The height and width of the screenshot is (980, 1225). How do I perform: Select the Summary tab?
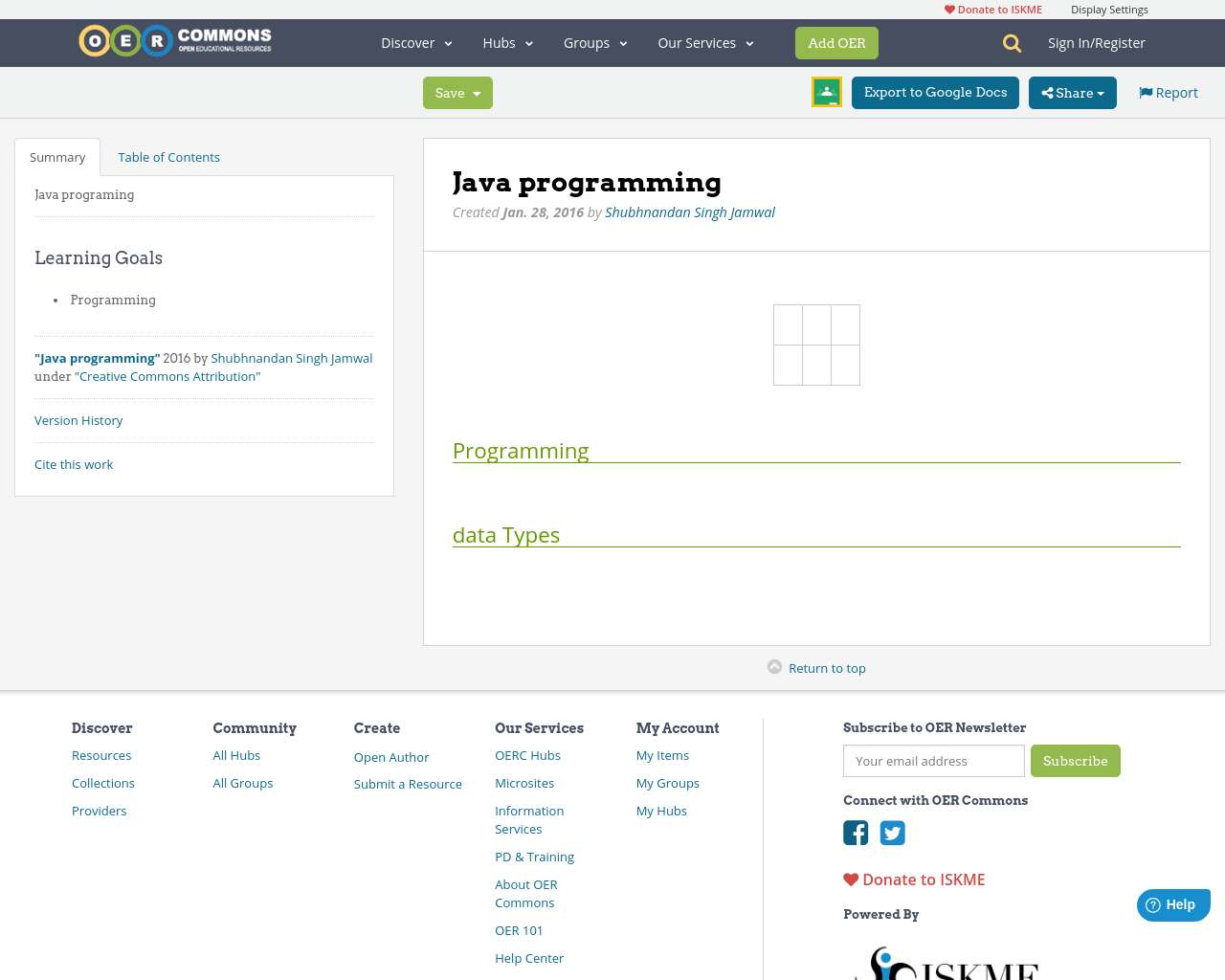pos(57,157)
